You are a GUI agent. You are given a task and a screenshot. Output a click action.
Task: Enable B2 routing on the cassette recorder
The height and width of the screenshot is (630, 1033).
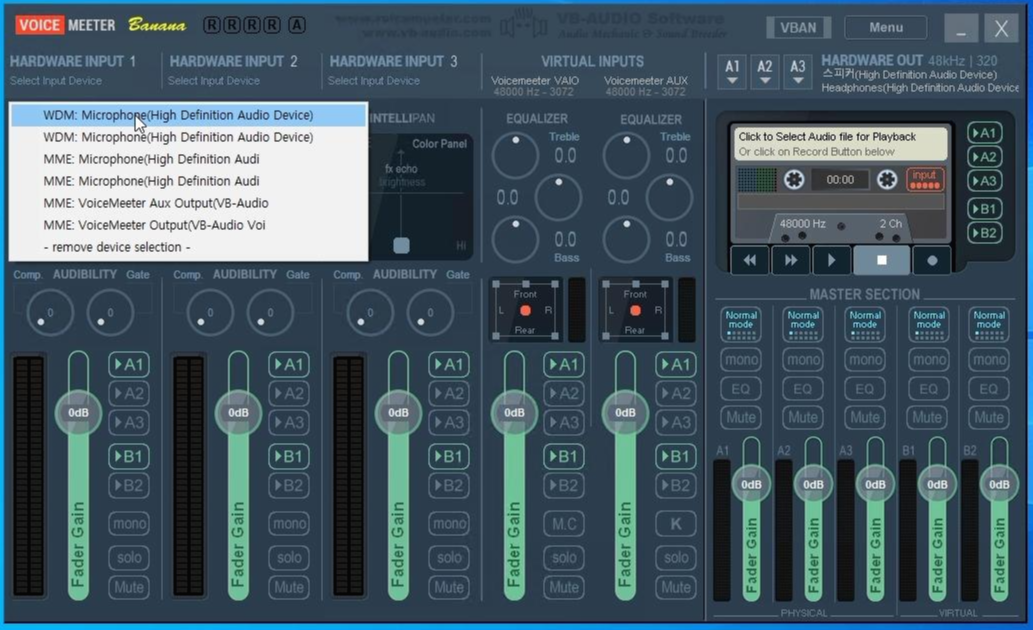[x=984, y=233]
